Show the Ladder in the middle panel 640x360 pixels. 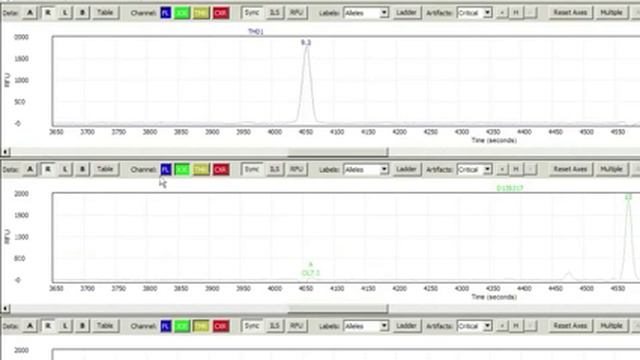406,169
